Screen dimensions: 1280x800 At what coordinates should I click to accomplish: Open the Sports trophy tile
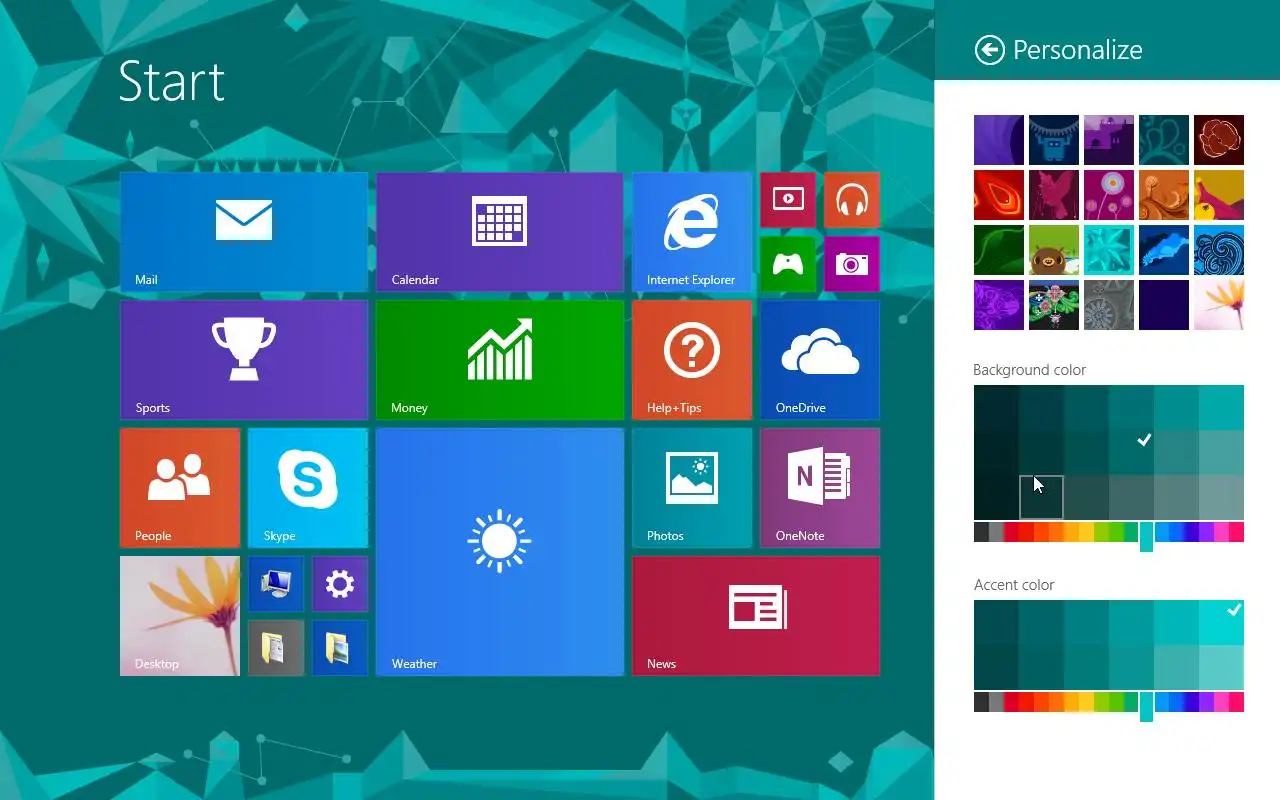pyautogui.click(x=244, y=360)
